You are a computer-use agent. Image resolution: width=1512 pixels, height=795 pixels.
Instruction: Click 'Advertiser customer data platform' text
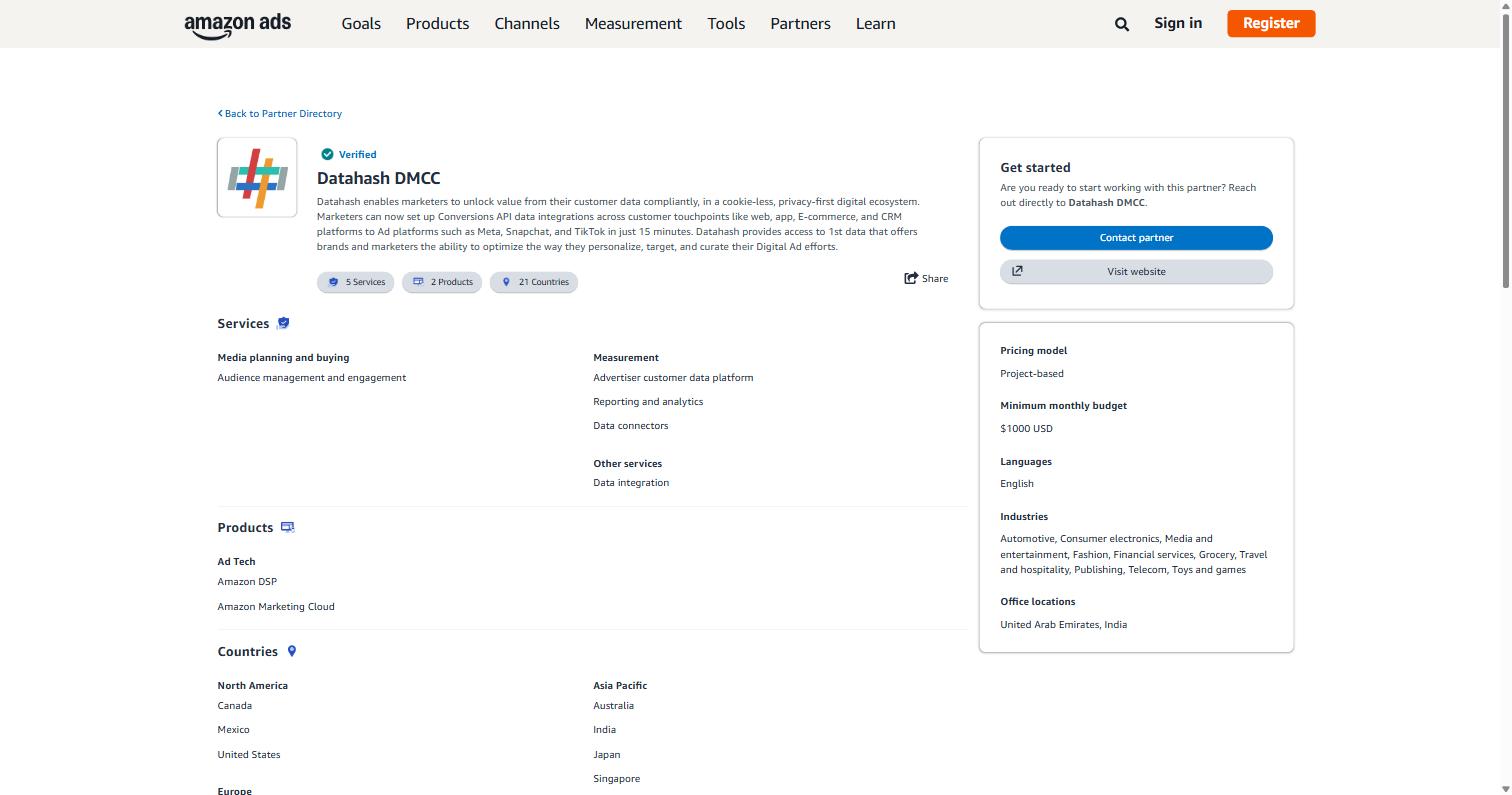pos(673,377)
